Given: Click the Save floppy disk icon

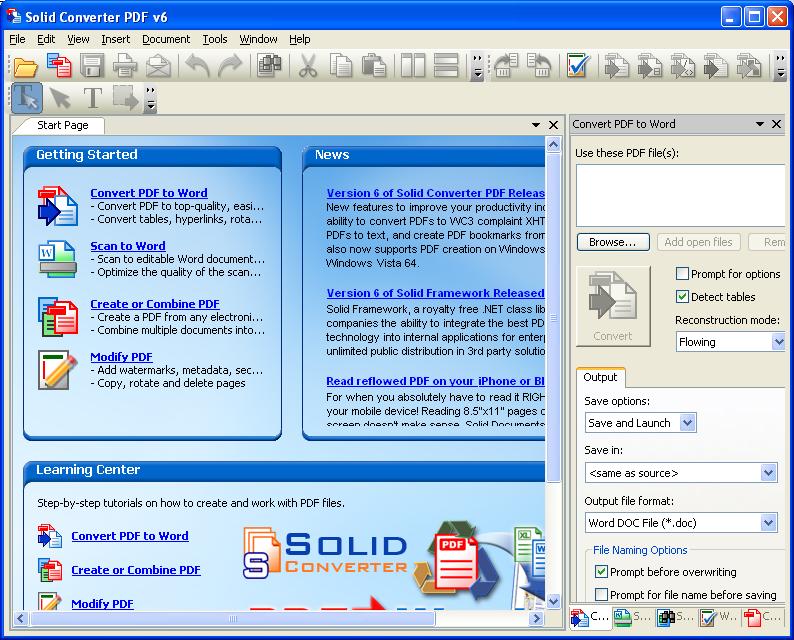Looking at the screenshot, I should [x=92, y=66].
